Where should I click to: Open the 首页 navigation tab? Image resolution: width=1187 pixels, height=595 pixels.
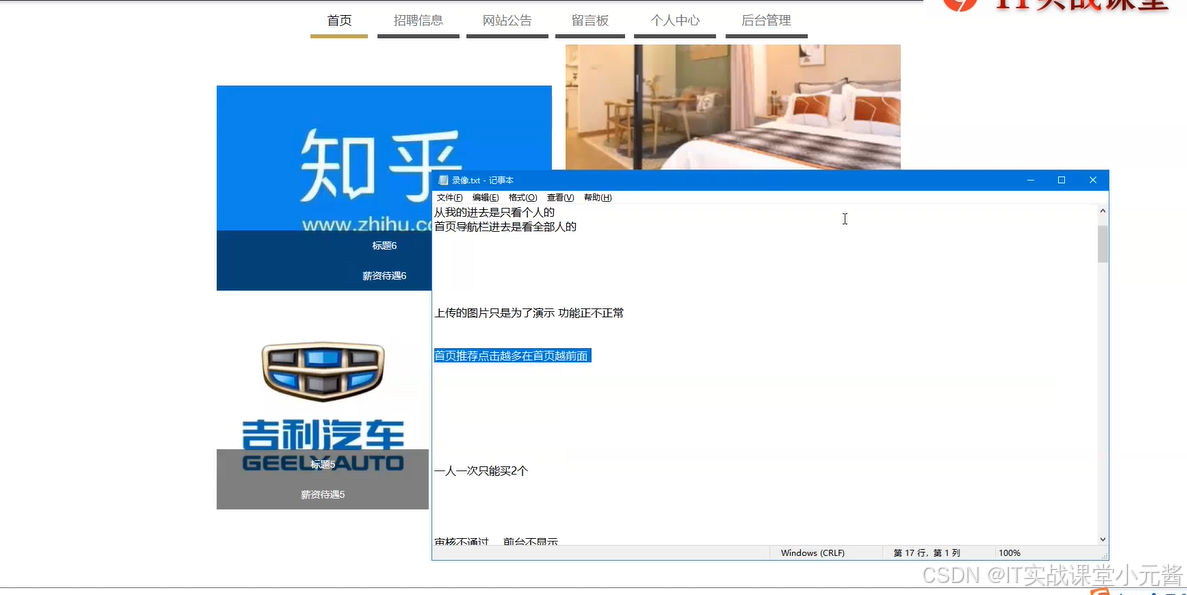coord(339,21)
